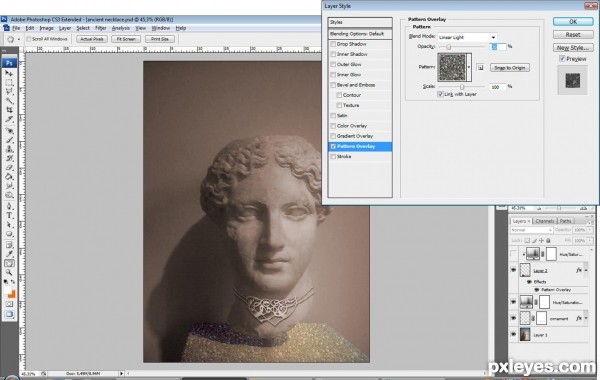Expand ornament layer effects arrow
The height and width of the screenshot is (380, 600).
pyautogui.click(x=586, y=318)
